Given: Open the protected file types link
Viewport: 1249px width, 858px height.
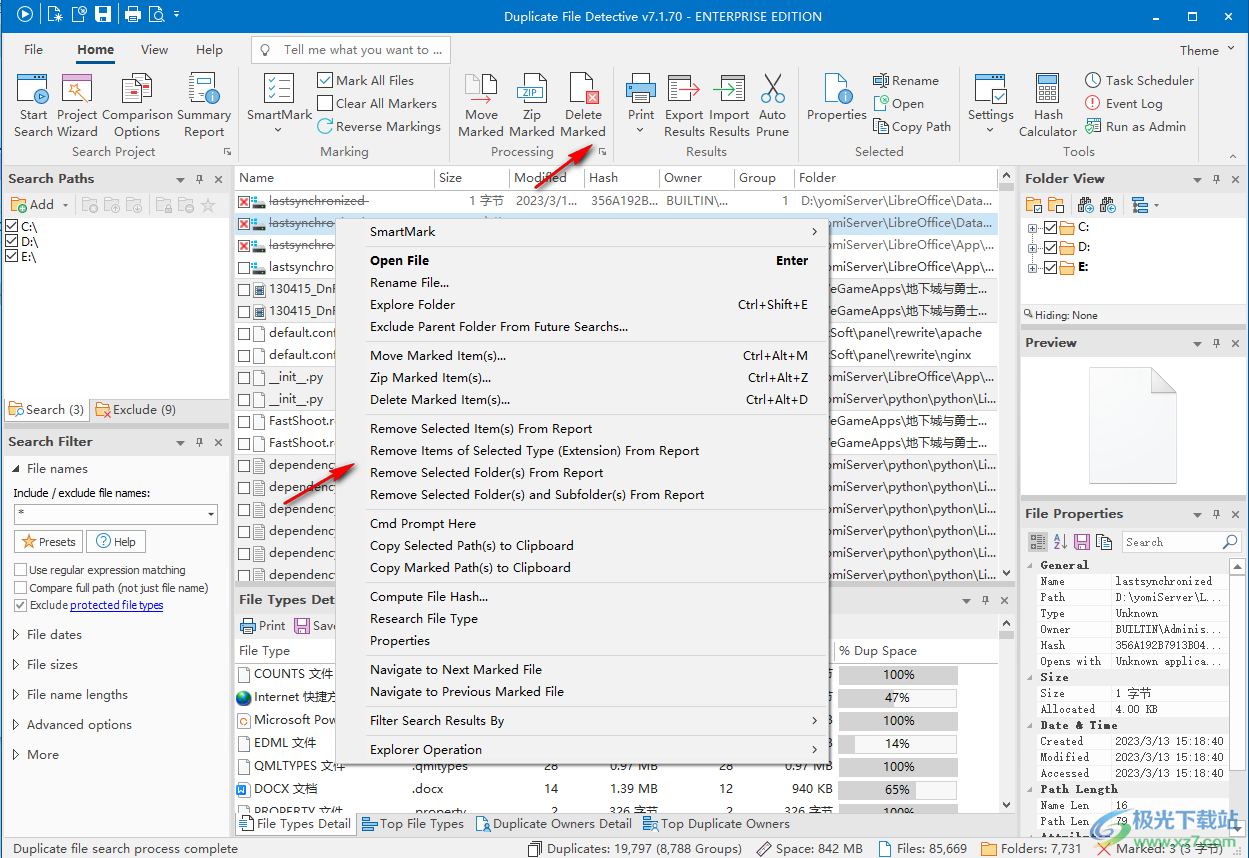Looking at the screenshot, I should pos(116,606).
